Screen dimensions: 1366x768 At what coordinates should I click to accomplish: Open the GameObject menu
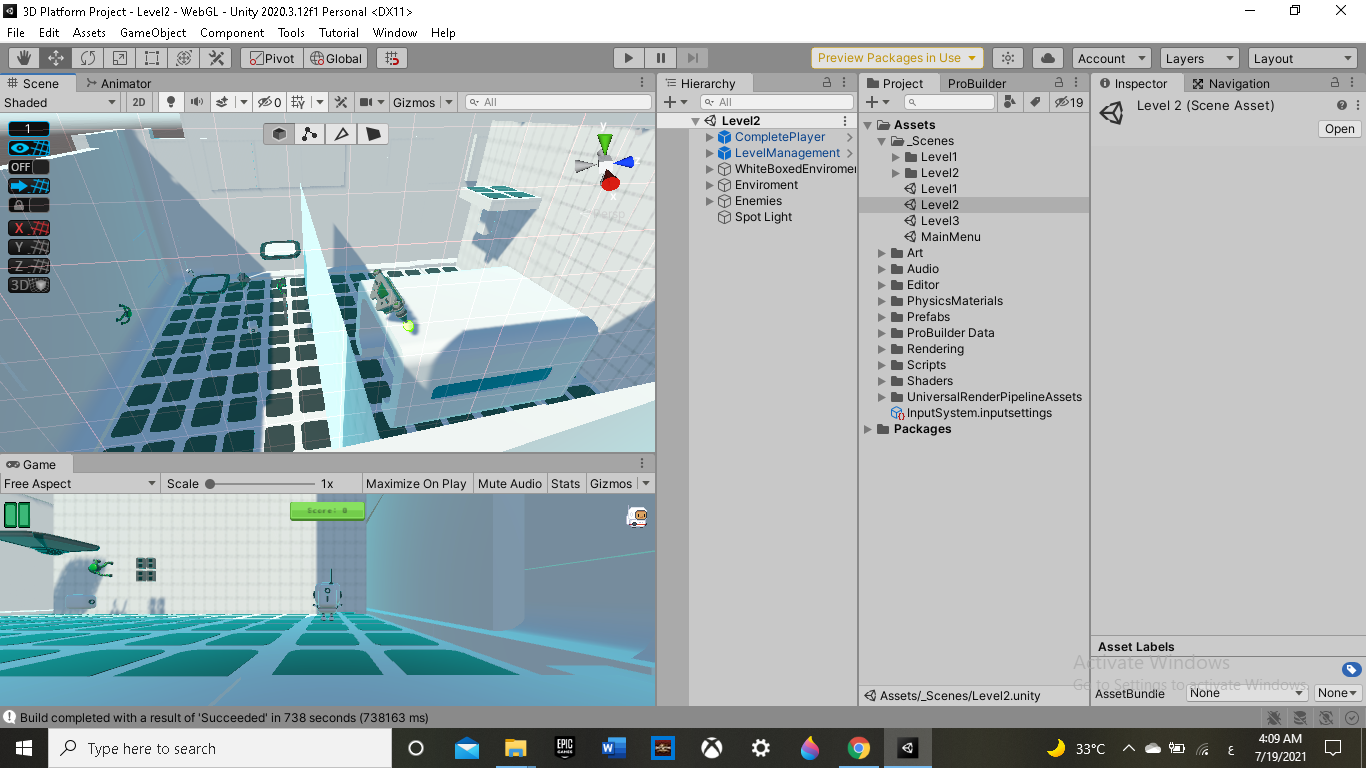click(153, 32)
